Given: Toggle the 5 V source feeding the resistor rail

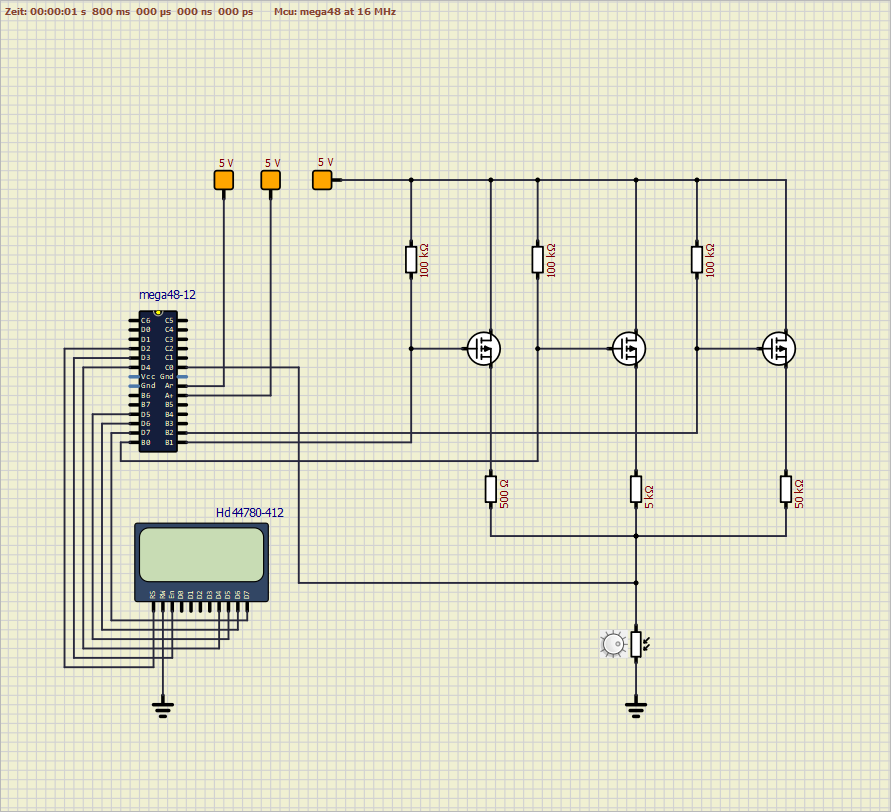Looking at the screenshot, I should tap(322, 180).
